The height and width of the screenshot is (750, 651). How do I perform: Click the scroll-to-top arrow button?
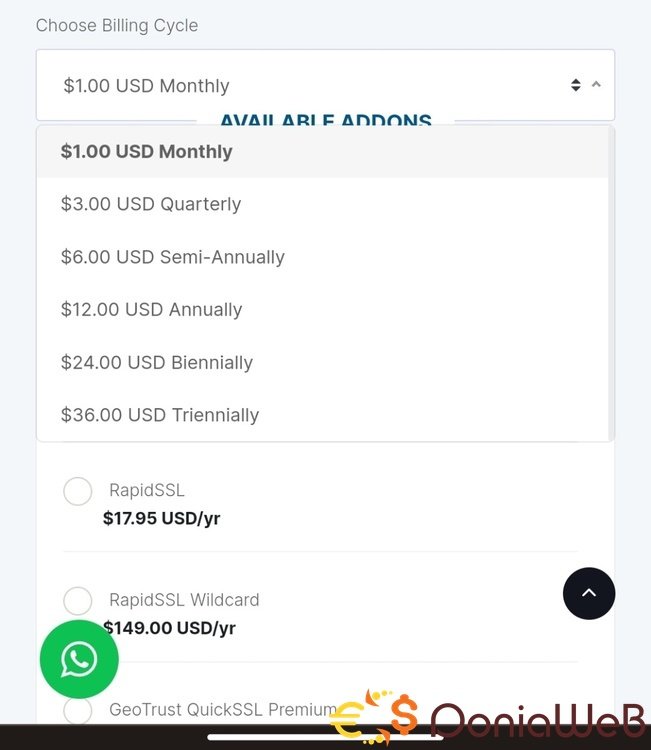pos(589,593)
